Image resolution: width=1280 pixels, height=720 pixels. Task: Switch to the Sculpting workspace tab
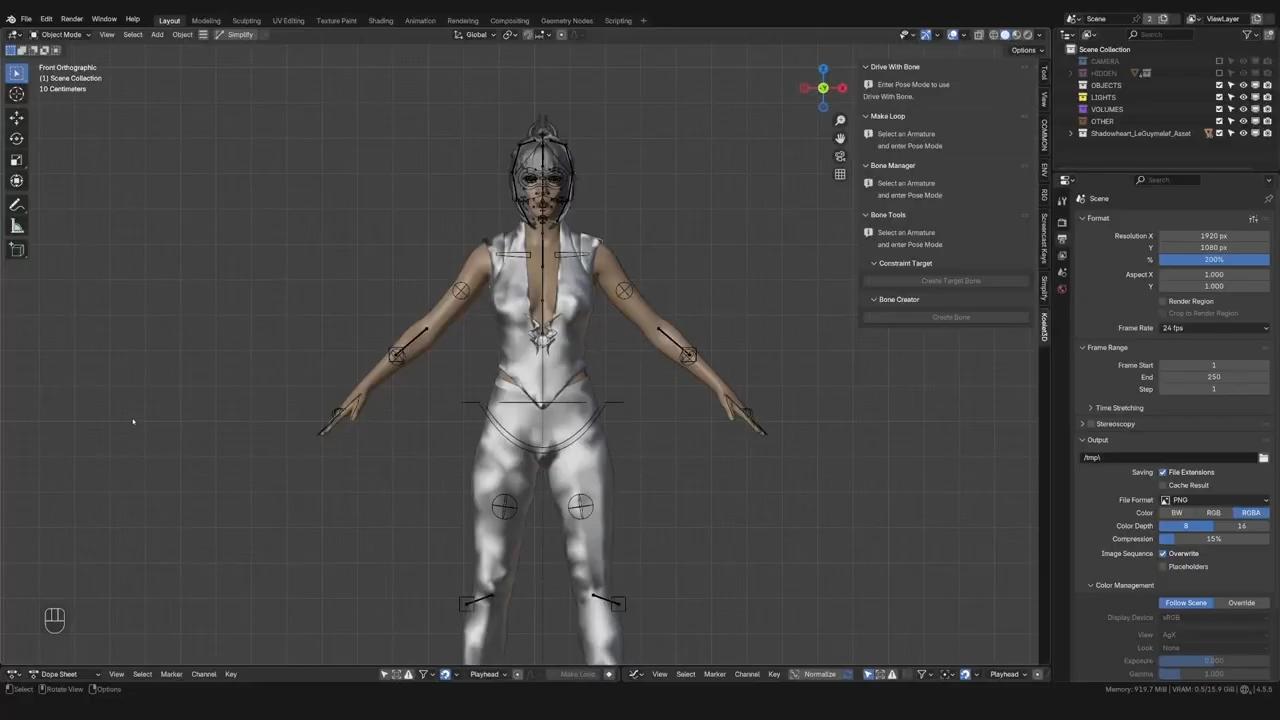coord(246,21)
